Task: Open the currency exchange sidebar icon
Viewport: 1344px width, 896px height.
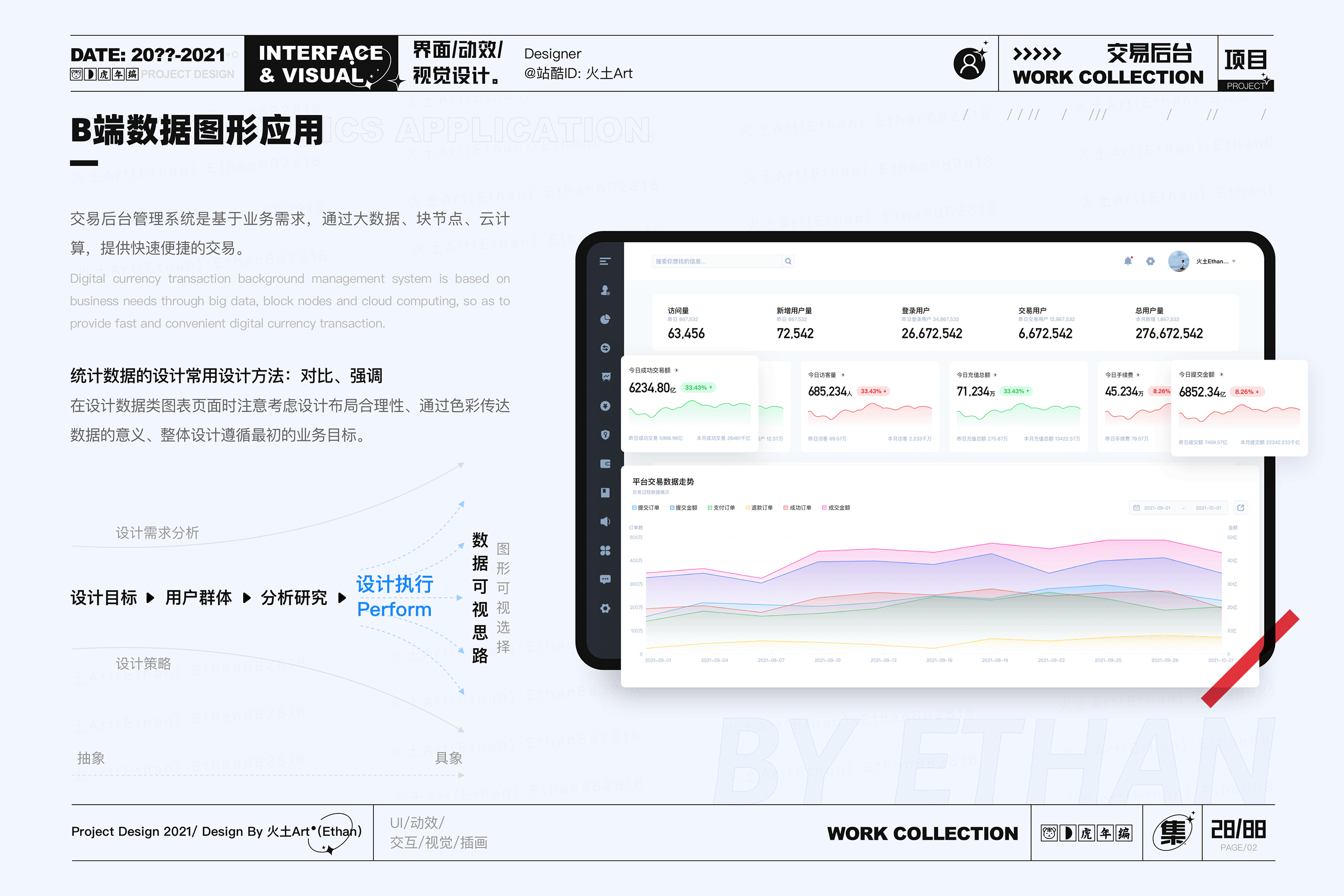Action: [x=605, y=348]
